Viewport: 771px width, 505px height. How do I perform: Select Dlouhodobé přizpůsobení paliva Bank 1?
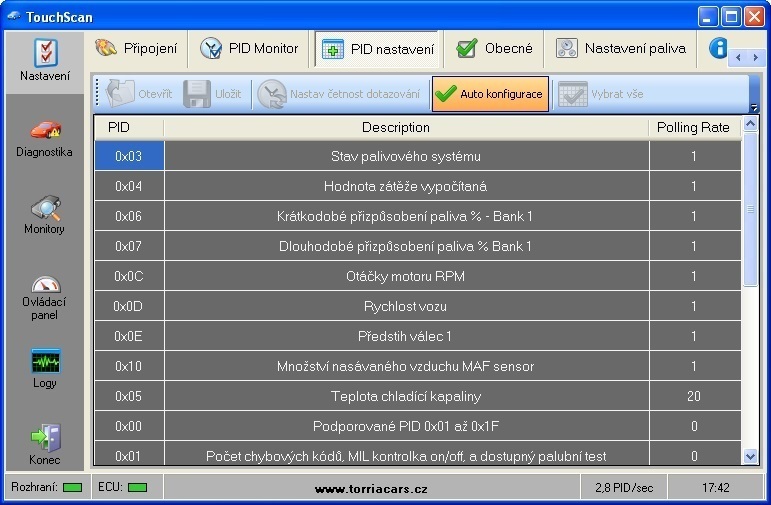(x=407, y=246)
